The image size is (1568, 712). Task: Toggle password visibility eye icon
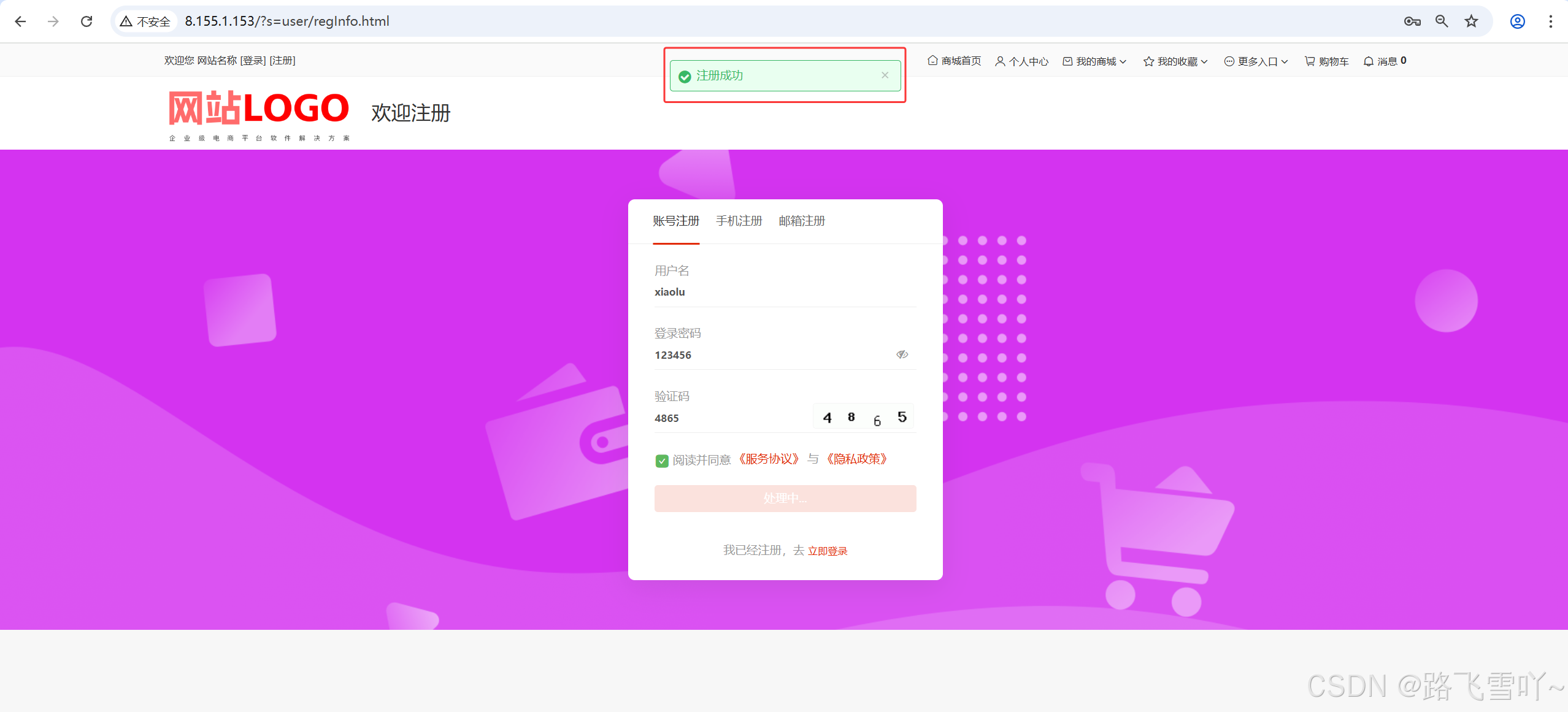click(x=902, y=354)
